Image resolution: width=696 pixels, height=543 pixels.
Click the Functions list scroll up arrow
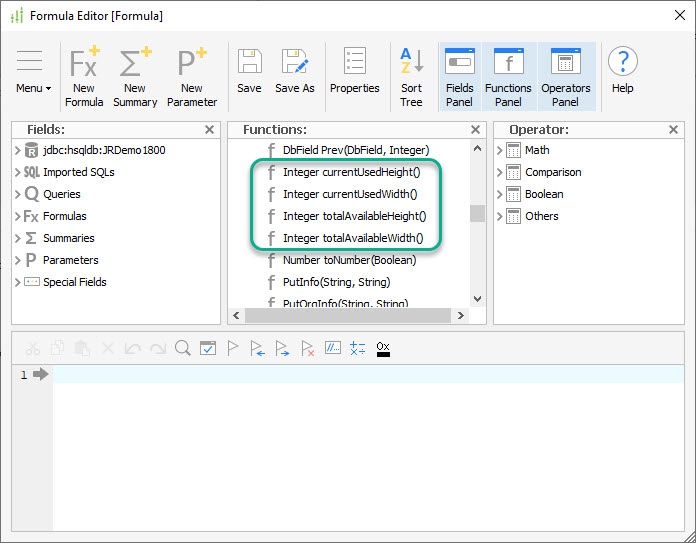click(x=477, y=149)
